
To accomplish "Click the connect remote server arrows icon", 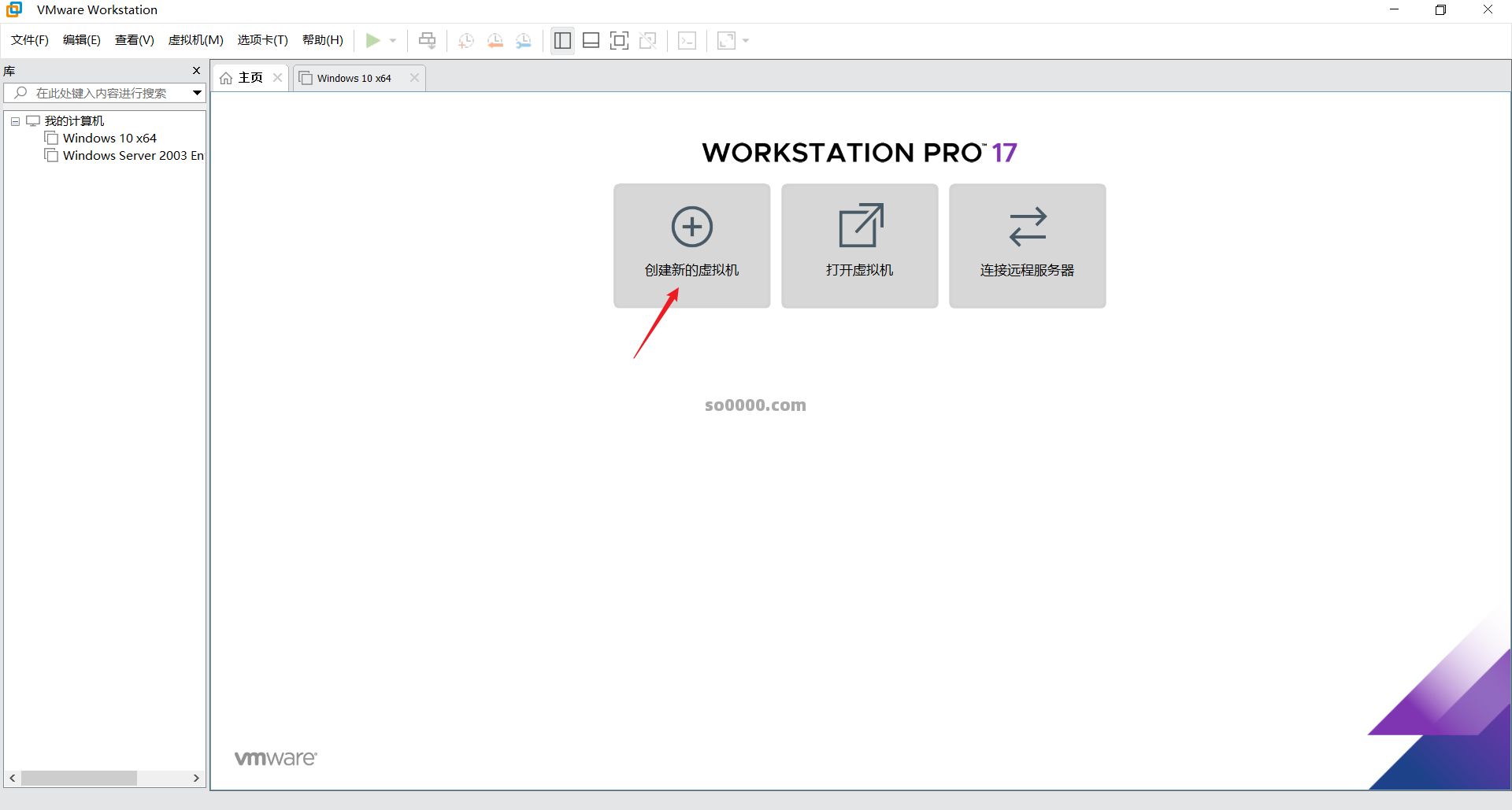I will [x=1027, y=227].
